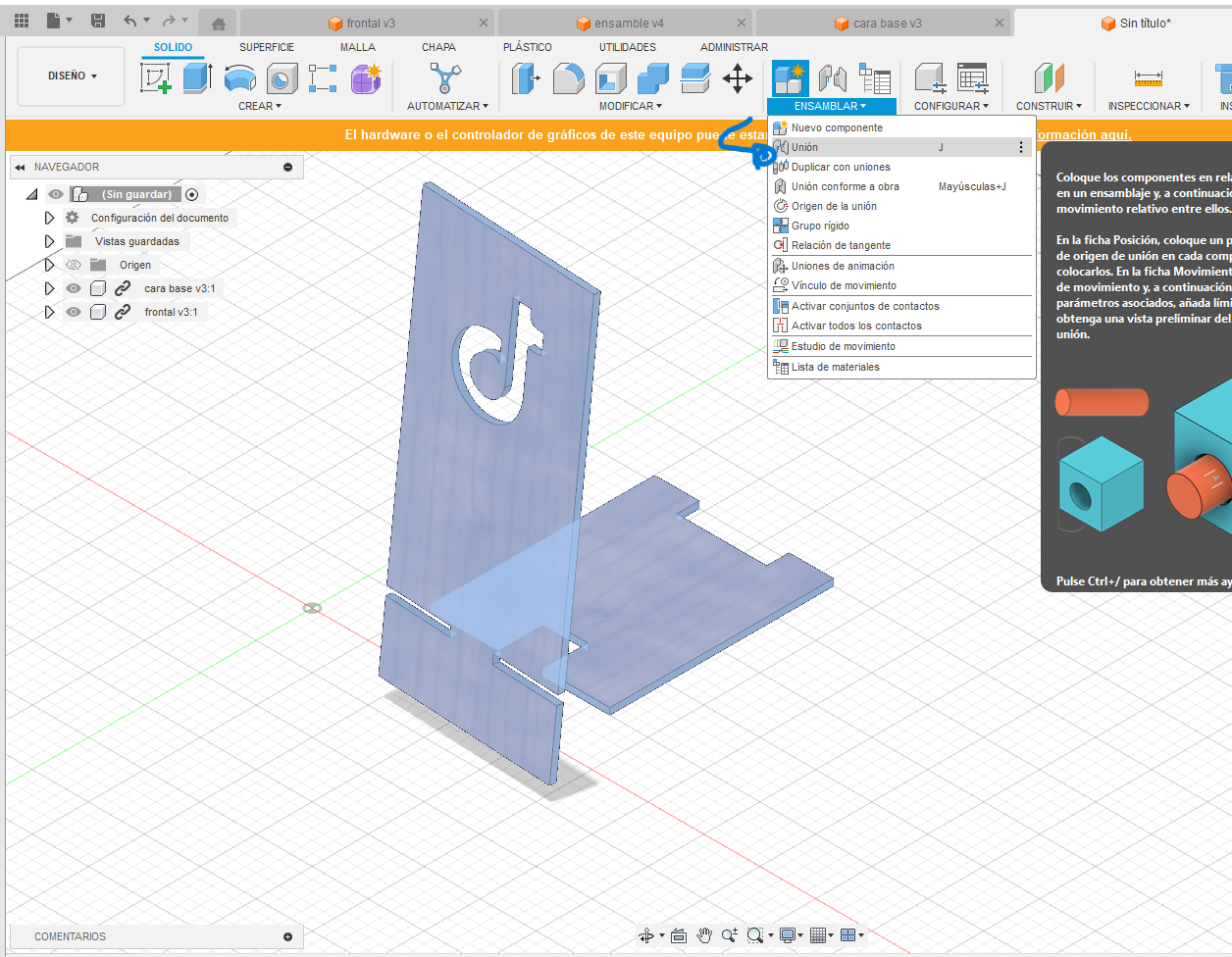
Task: Go to the home tab icon
Action: pos(219,24)
